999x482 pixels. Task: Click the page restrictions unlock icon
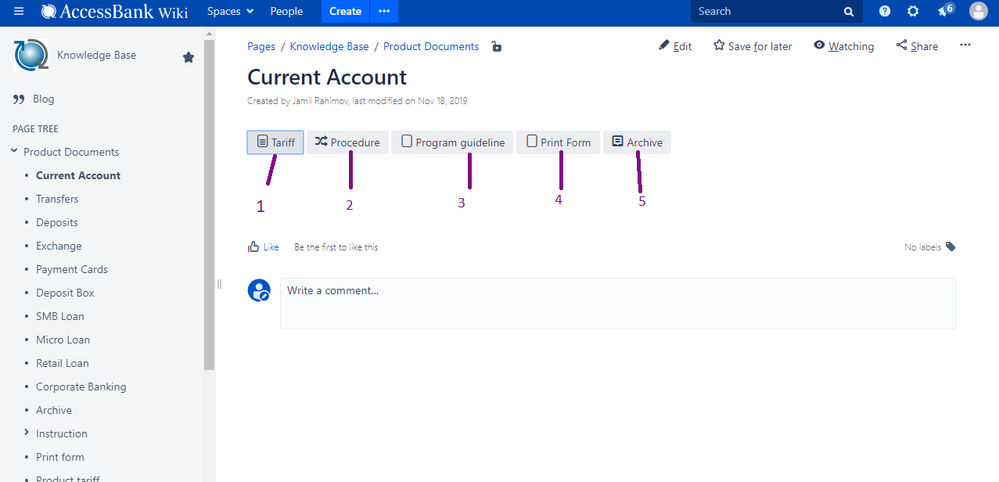click(496, 46)
